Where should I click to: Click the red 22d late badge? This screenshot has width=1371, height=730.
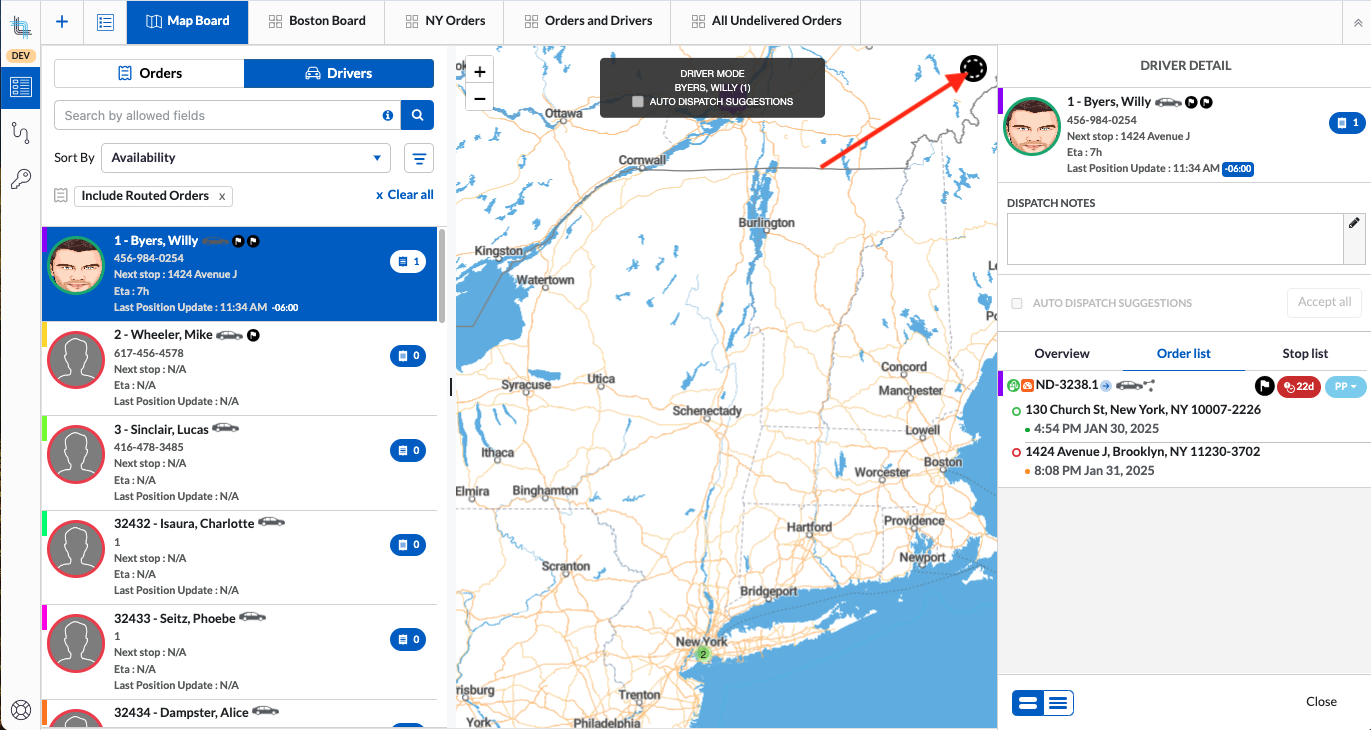[x=1299, y=386]
